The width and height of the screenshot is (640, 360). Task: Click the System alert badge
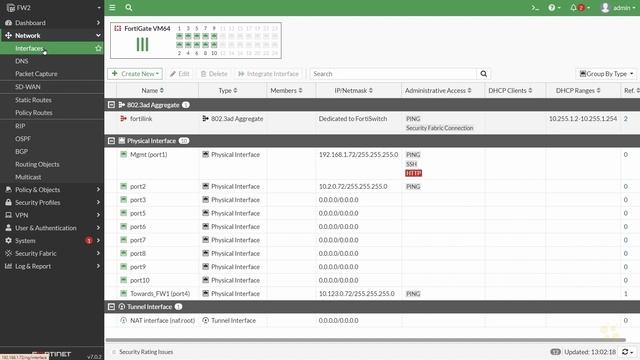89,241
